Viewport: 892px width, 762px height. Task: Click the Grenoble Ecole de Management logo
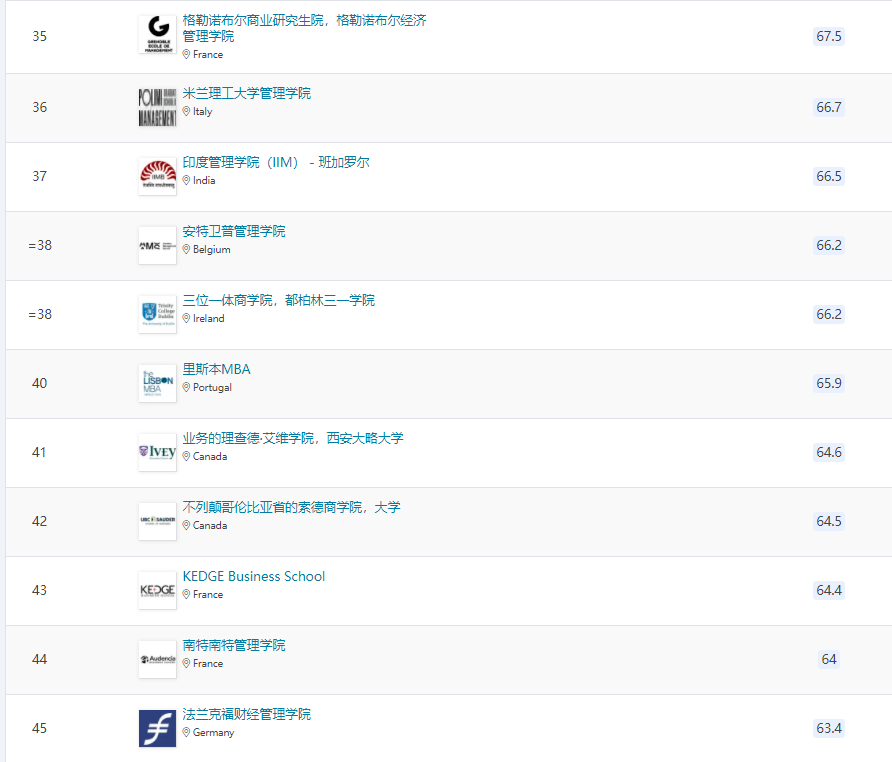pos(157,34)
